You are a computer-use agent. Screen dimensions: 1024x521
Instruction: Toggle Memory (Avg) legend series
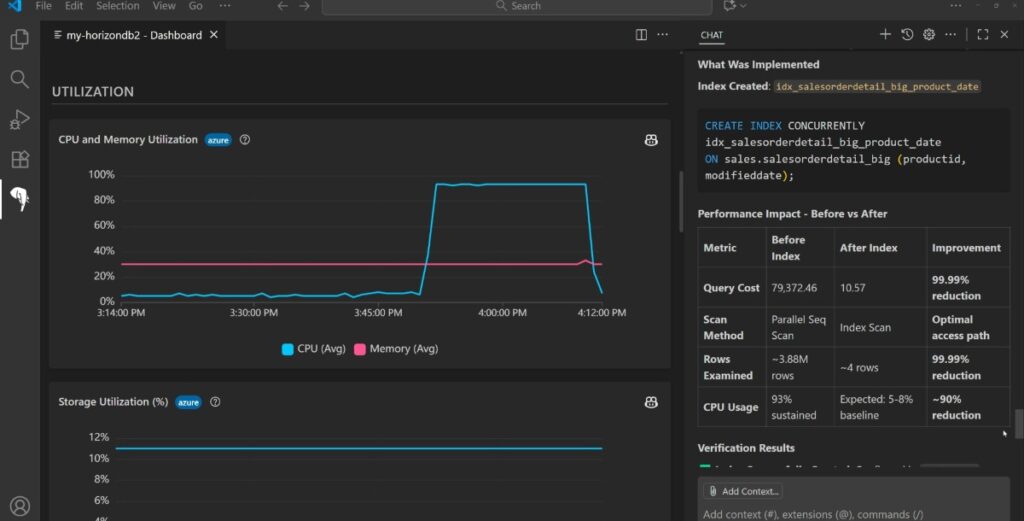396,349
